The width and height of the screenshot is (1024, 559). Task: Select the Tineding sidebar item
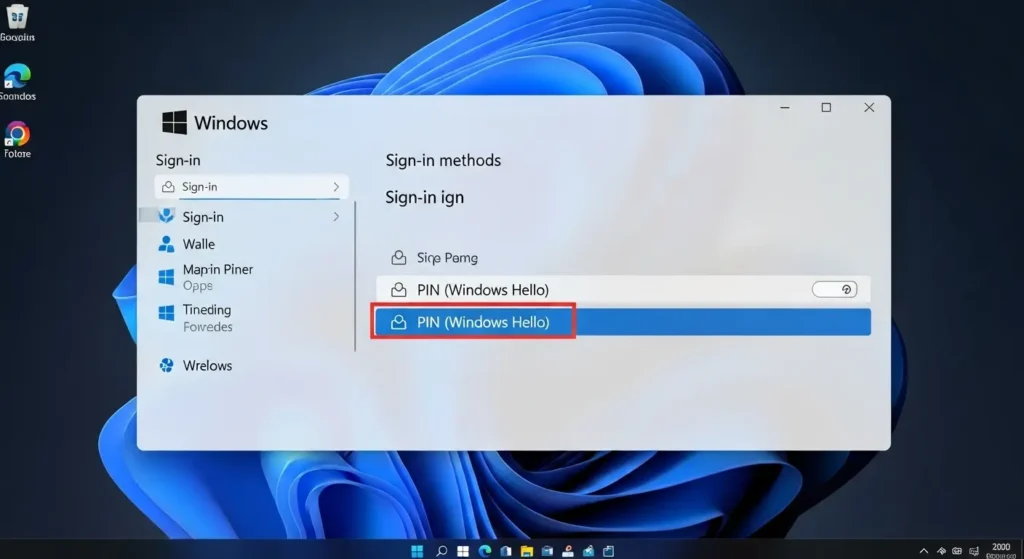tap(195, 318)
